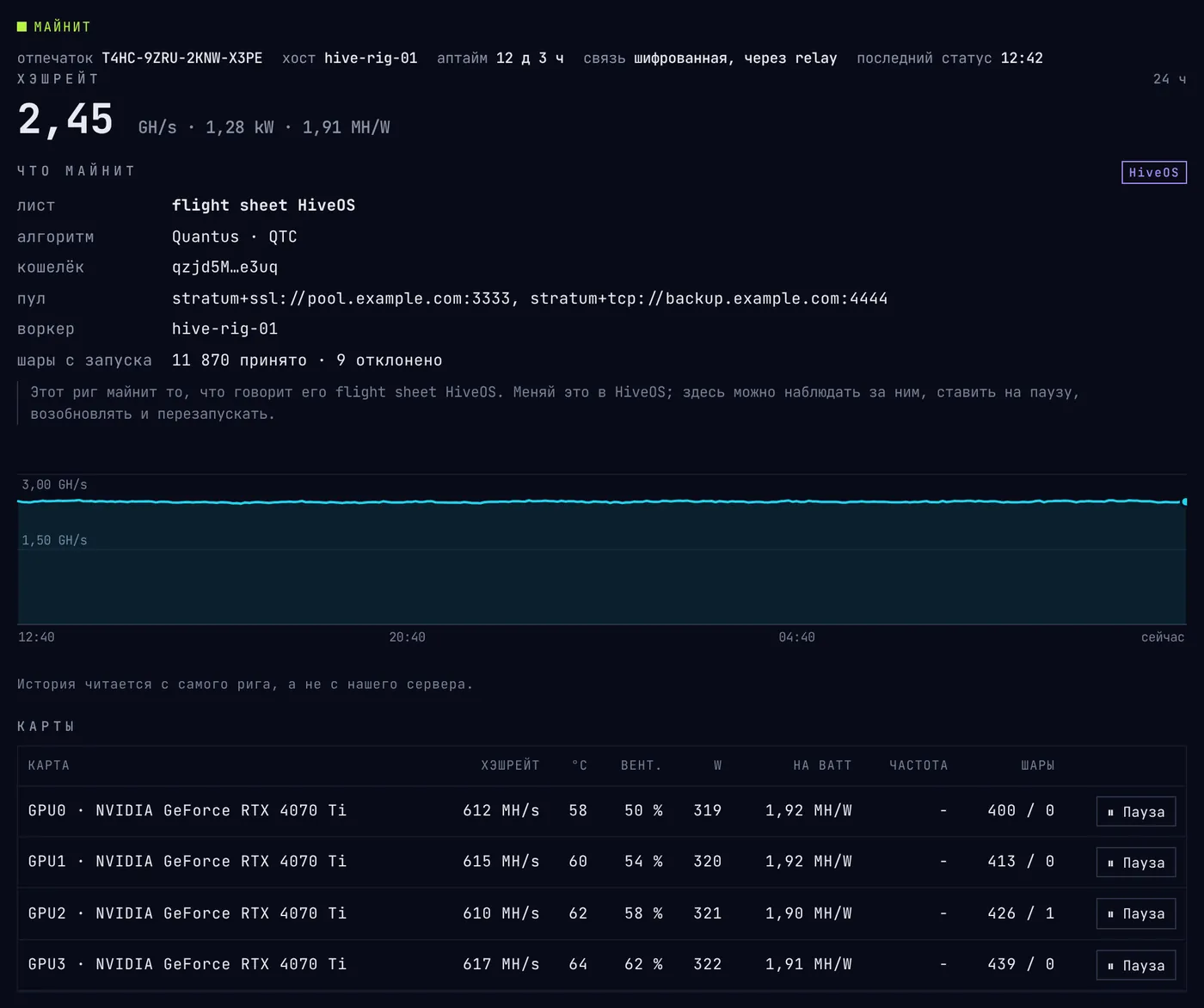Click Пауза in the GPU3 row
The image size is (1204, 1008).
pyautogui.click(x=1136, y=965)
